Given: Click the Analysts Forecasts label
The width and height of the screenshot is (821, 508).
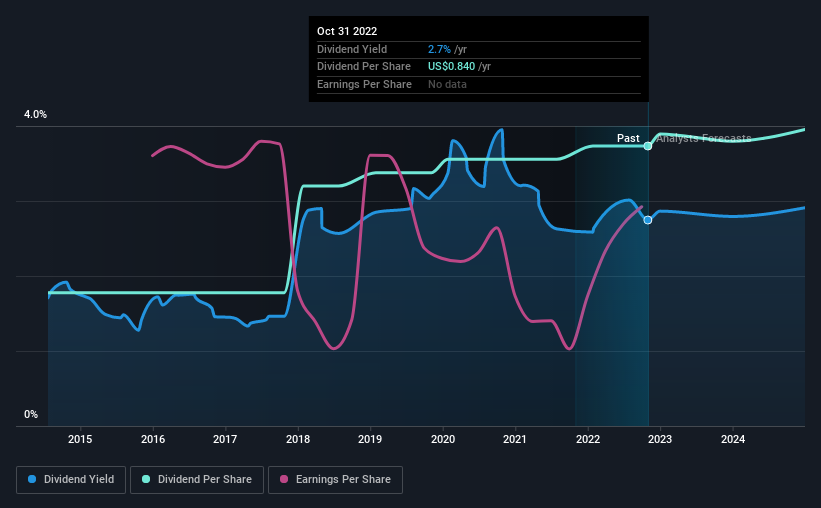Looking at the screenshot, I should 704,138.
